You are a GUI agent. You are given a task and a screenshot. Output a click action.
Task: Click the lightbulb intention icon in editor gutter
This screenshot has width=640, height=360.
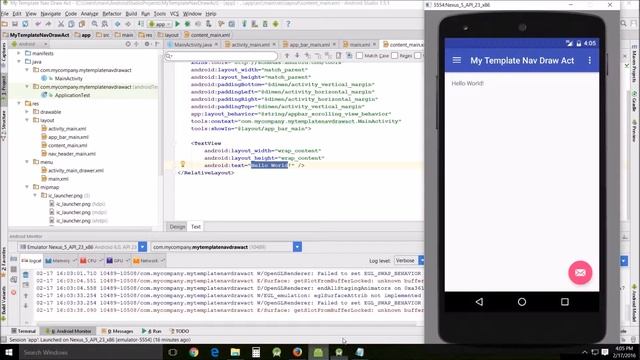(x=183, y=164)
